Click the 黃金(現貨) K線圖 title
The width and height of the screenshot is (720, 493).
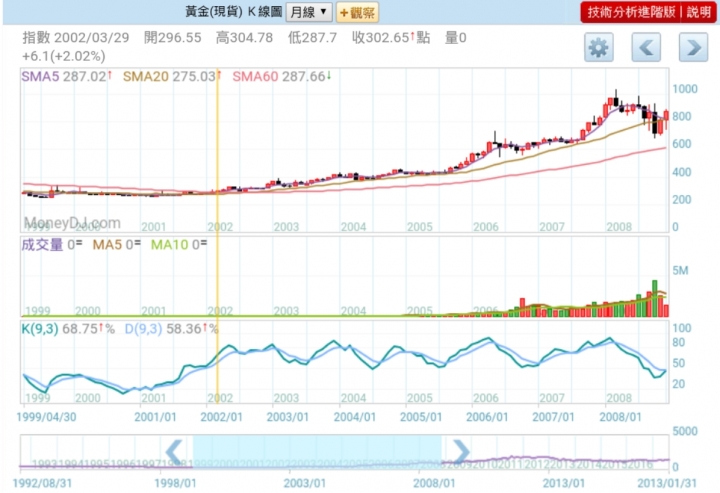[x=234, y=11]
